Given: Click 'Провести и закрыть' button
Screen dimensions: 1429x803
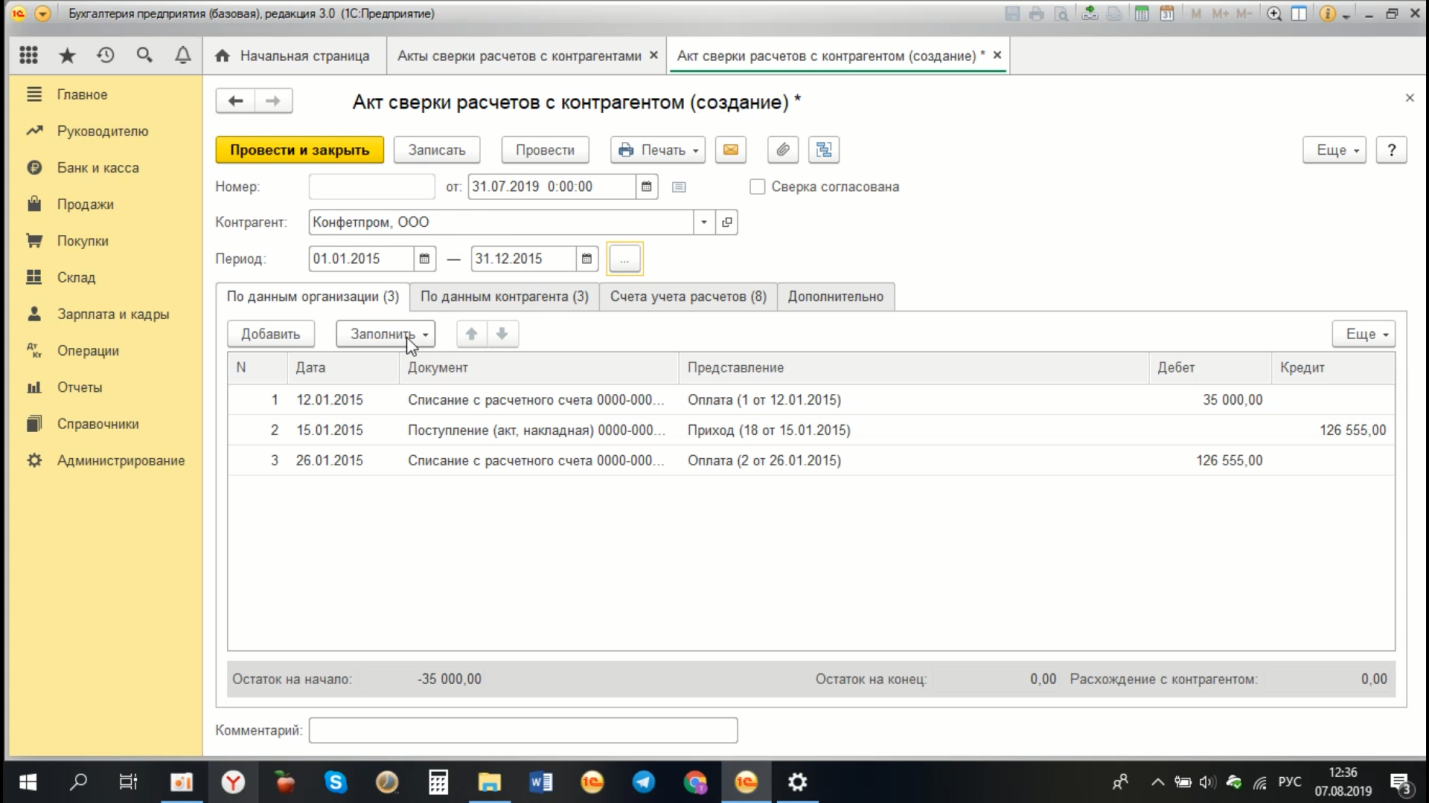Looking at the screenshot, I should [x=300, y=150].
